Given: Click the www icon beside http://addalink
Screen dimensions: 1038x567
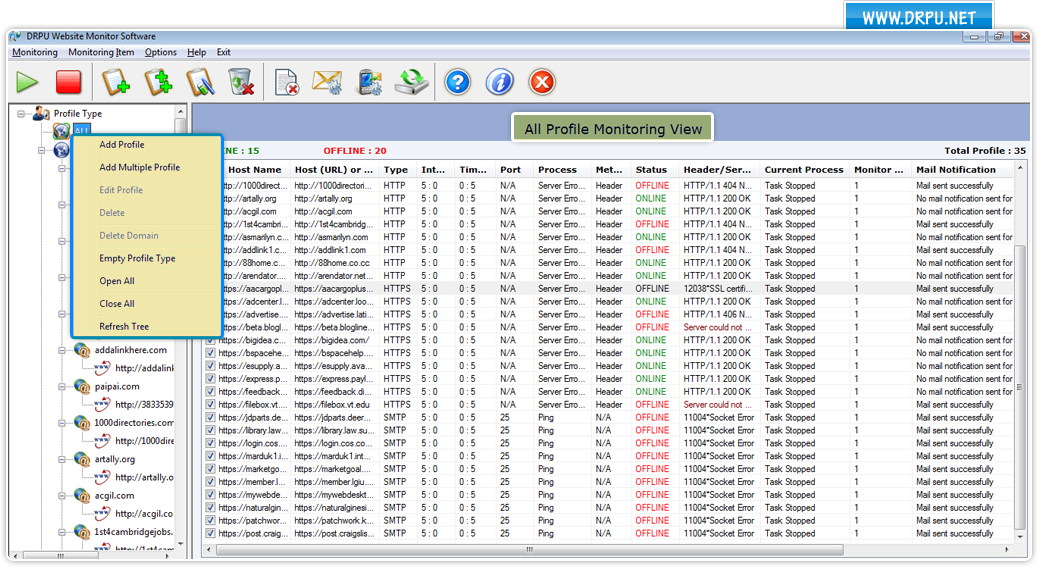Looking at the screenshot, I should tap(103, 368).
